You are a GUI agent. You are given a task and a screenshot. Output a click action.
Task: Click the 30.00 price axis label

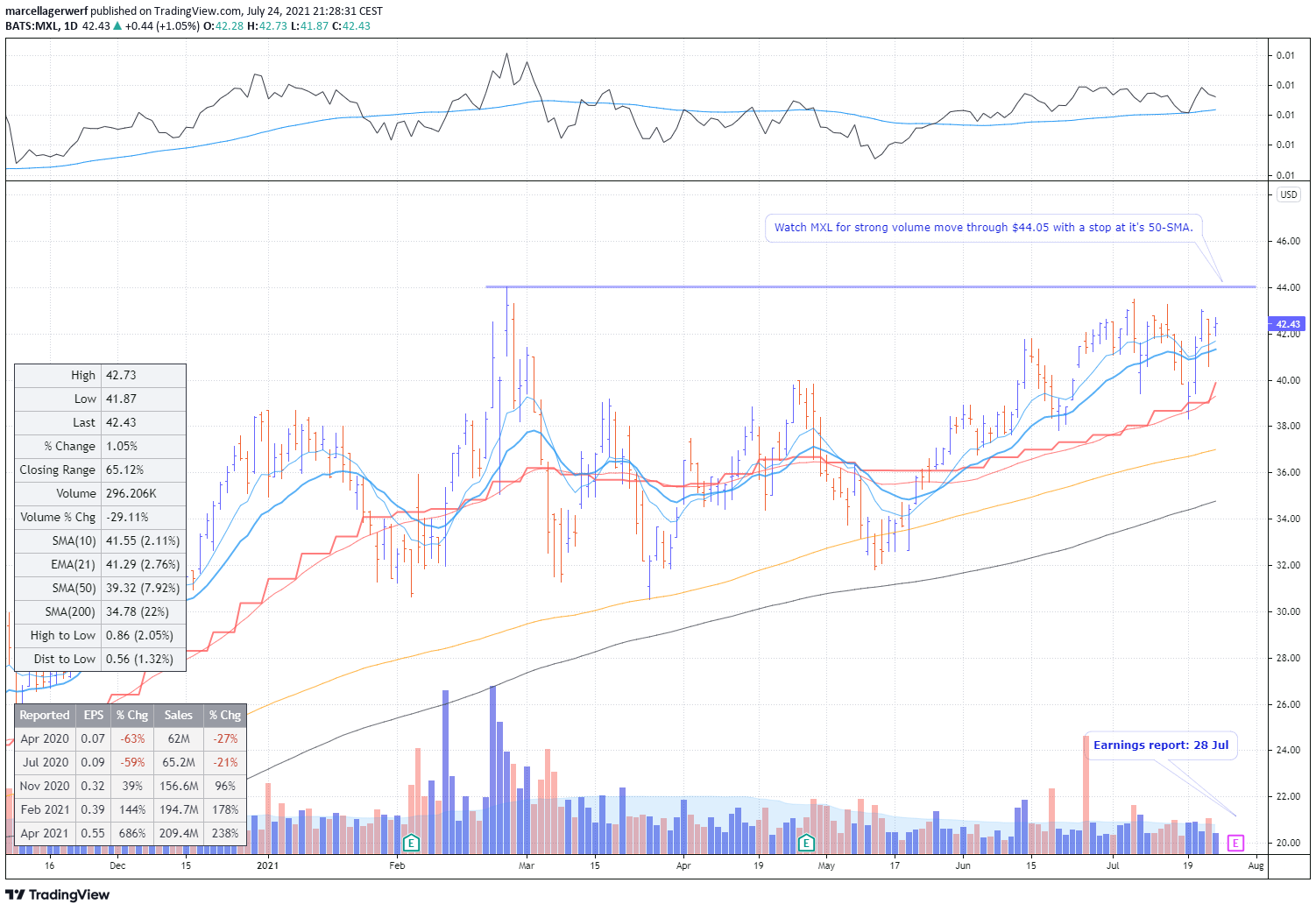click(x=1288, y=611)
